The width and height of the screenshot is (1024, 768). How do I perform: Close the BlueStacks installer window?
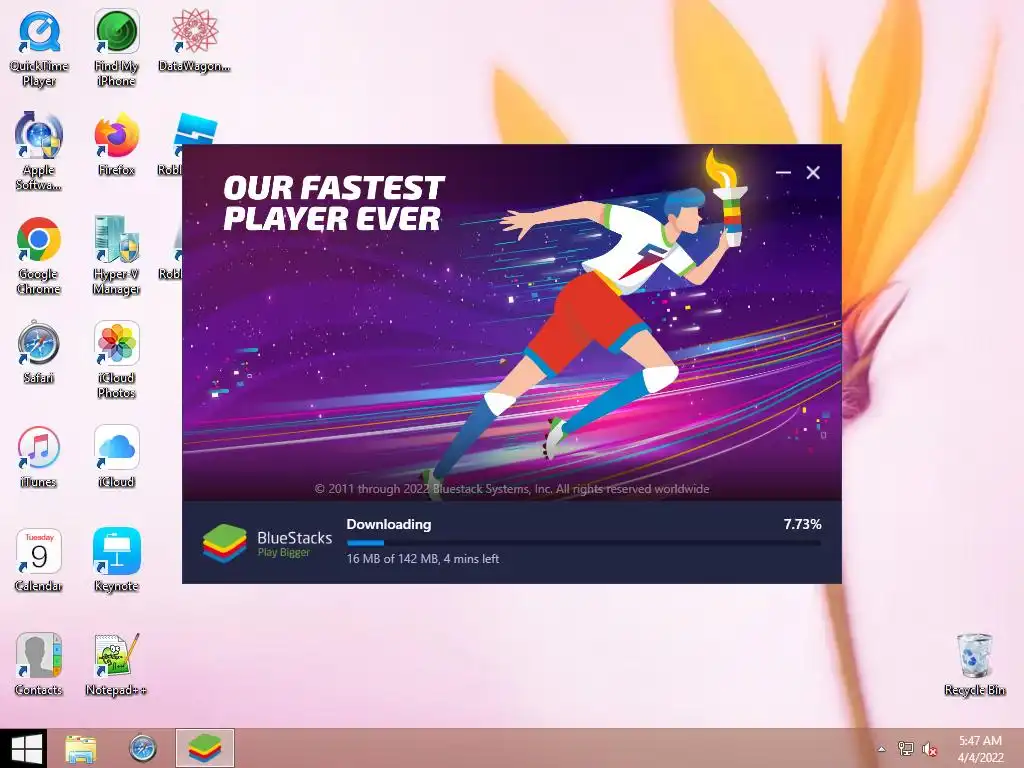click(x=813, y=172)
